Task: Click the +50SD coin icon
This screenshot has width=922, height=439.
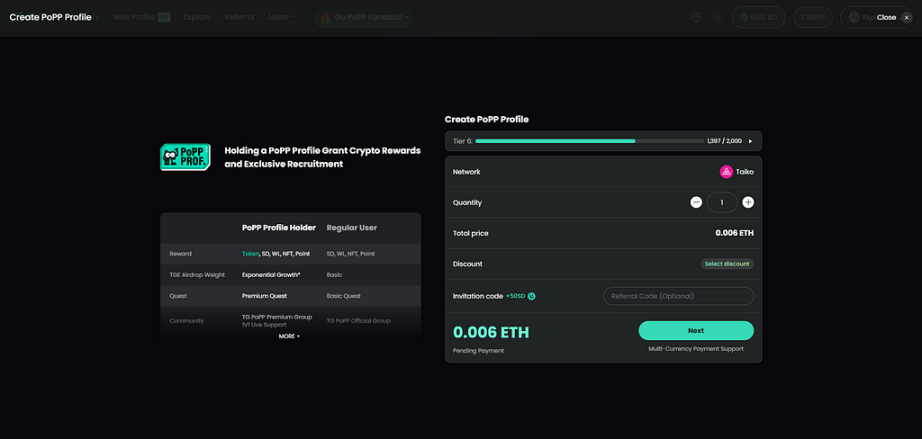Action: pos(532,296)
